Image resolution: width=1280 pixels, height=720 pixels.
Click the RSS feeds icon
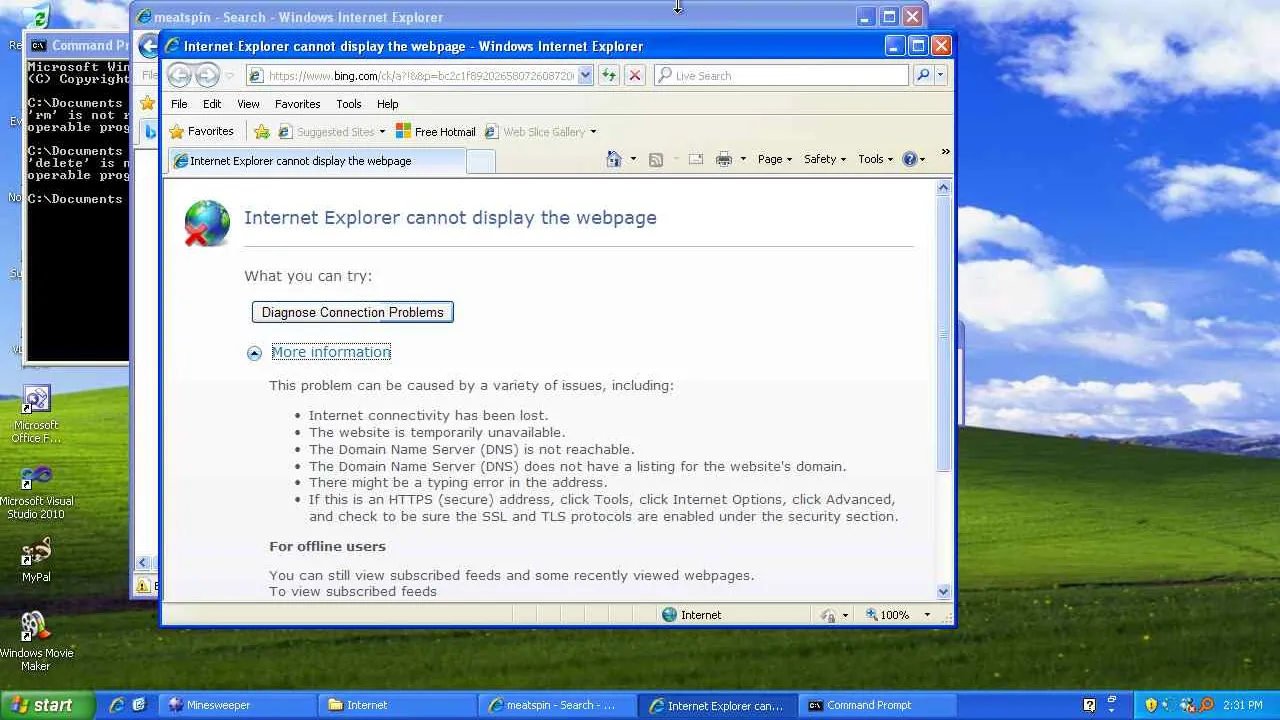(656, 159)
